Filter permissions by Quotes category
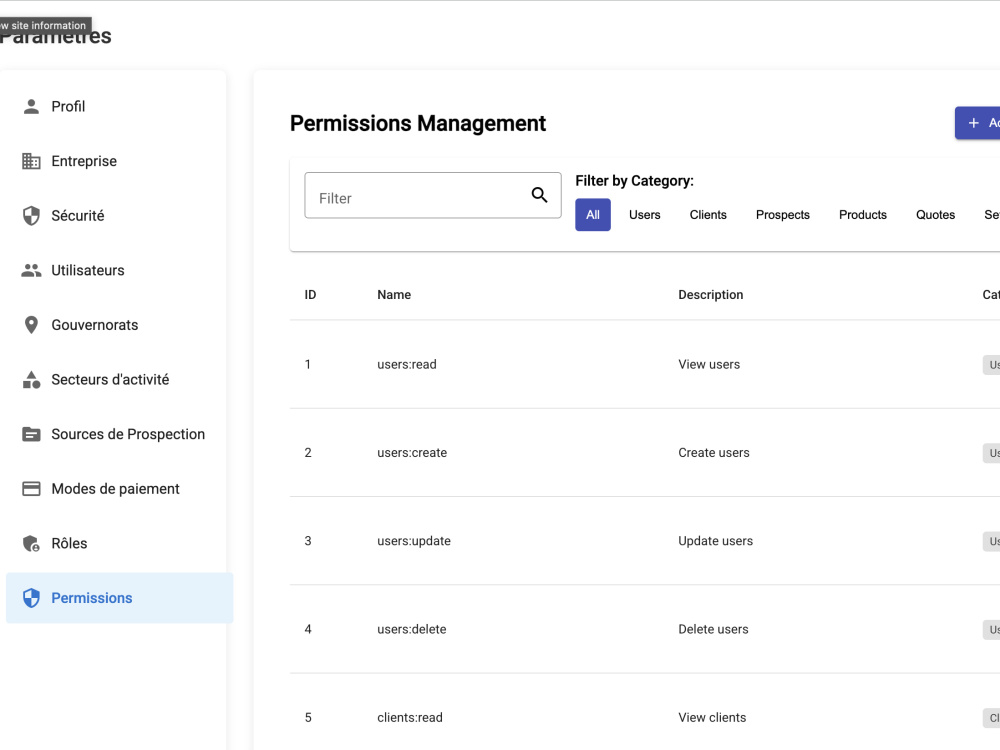This screenshot has width=1000, height=750. [x=936, y=215]
